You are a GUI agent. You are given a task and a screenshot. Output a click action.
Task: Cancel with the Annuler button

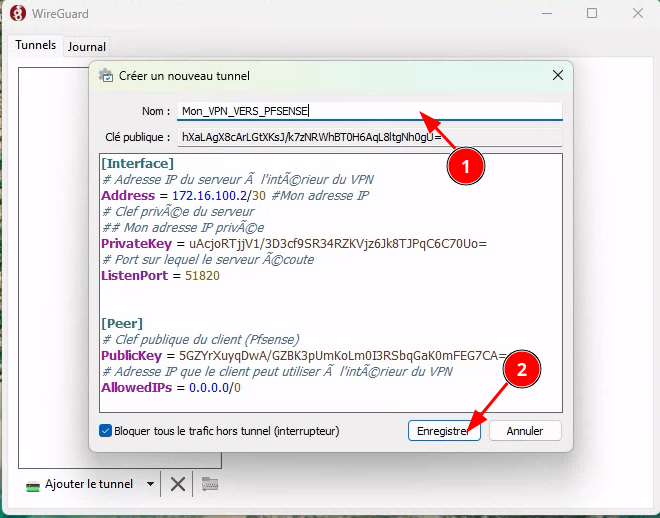(x=524, y=431)
